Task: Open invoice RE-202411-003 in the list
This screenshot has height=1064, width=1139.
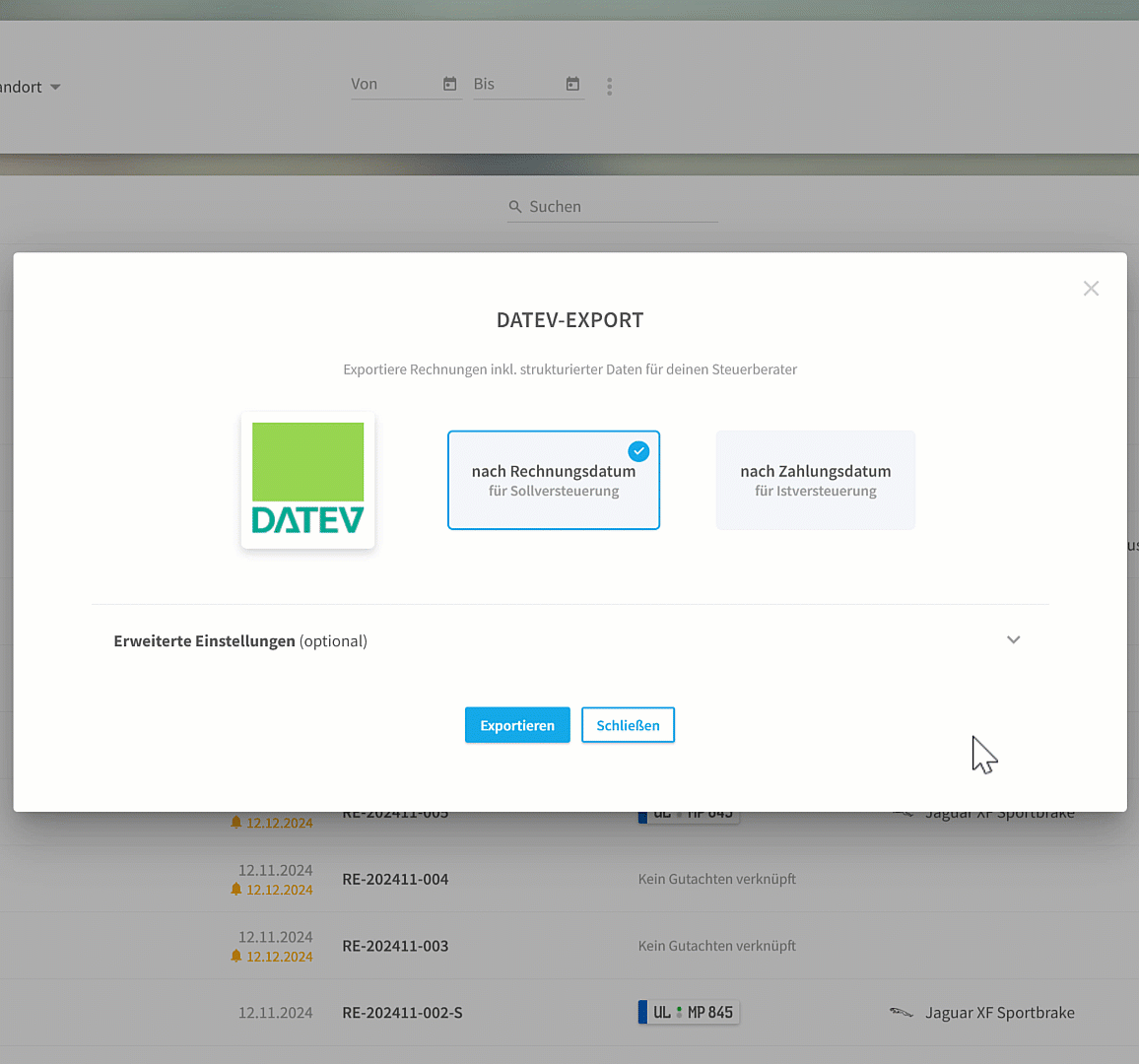Action: point(395,946)
